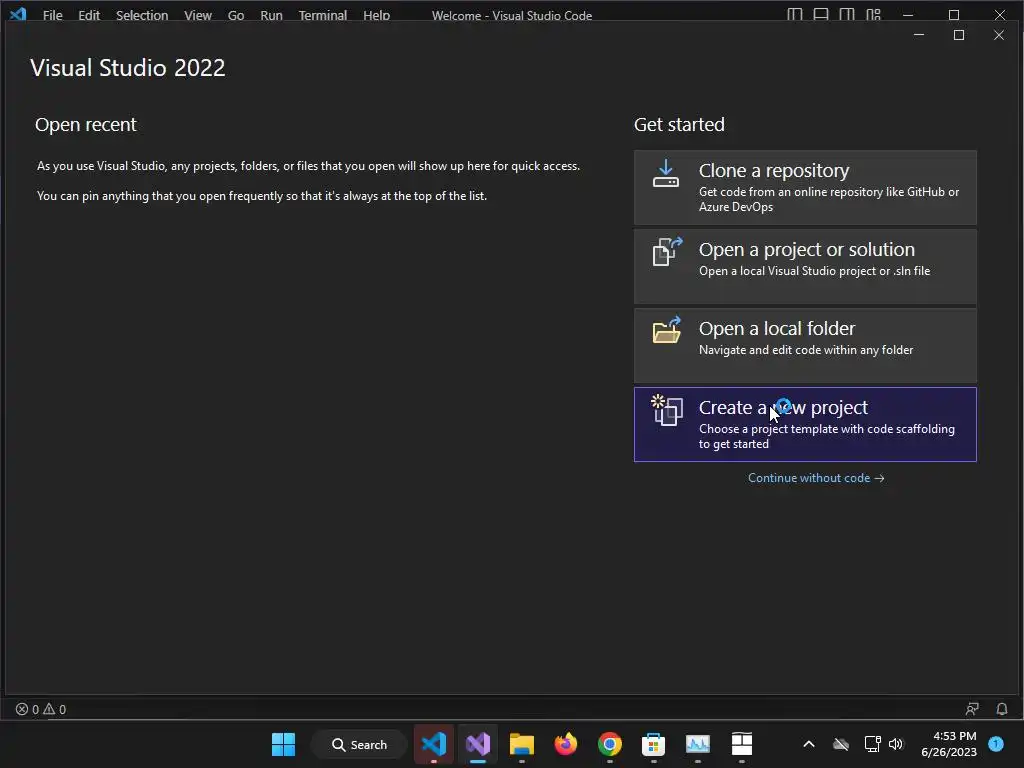
Task: Click the Clone a repository download icon
Action: point(665,174)
